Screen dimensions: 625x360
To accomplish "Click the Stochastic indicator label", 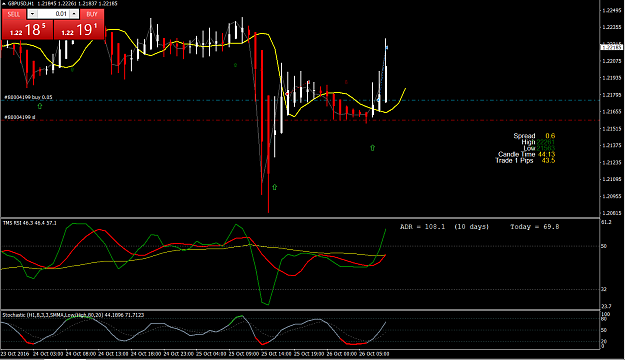I will click(73, 315).
